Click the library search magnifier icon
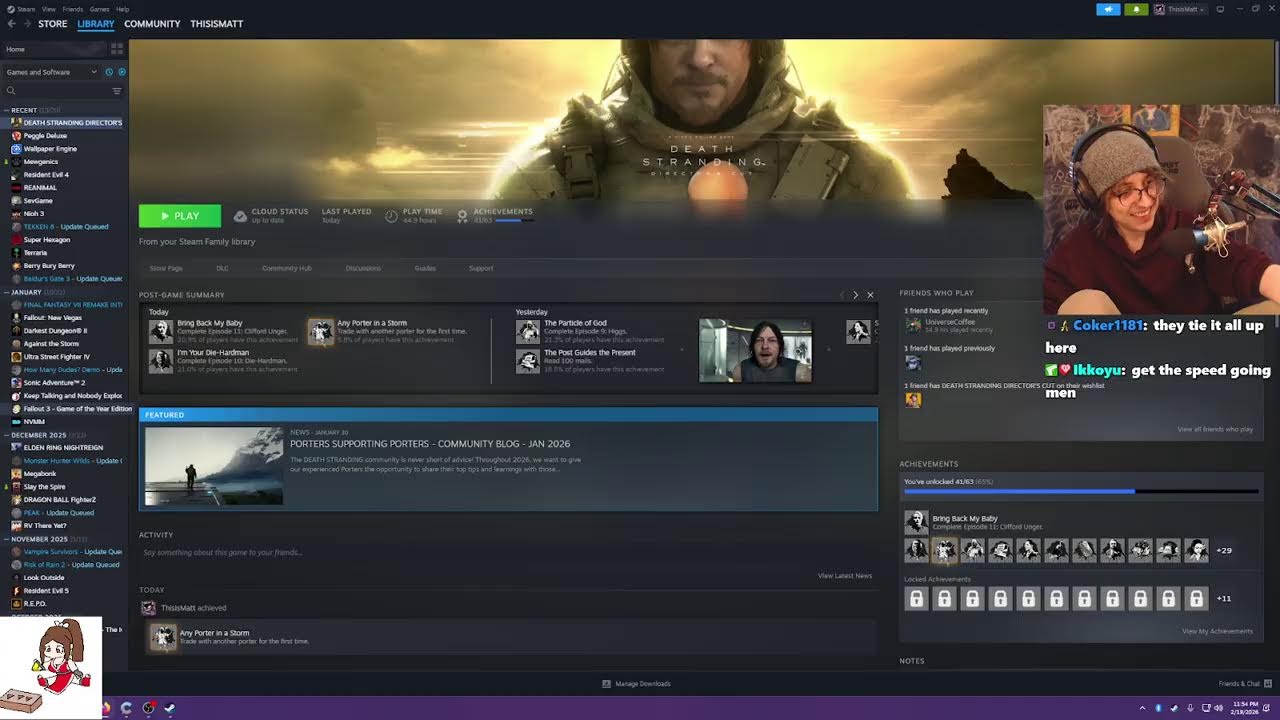The width and height of the screenshot is (1280, 720). pos(11,91)
